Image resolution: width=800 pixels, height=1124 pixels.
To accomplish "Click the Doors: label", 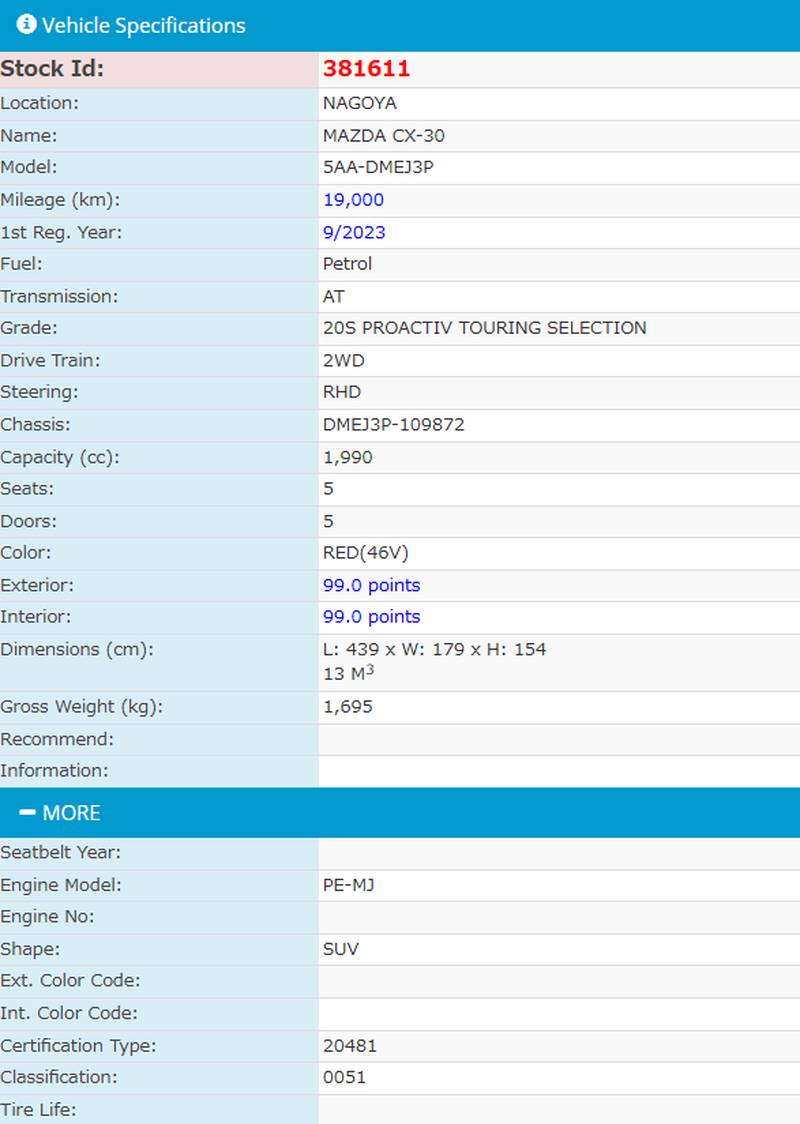I will click(x=29, y=521).
